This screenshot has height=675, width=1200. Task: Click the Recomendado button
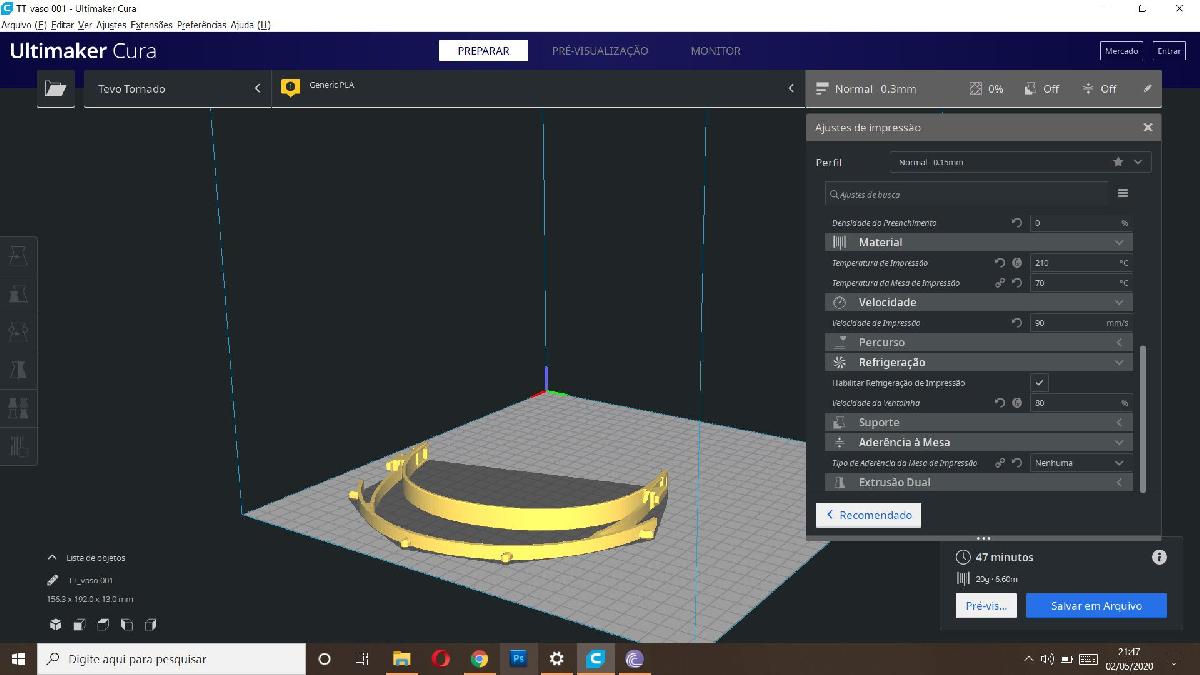tap(868, 515)
